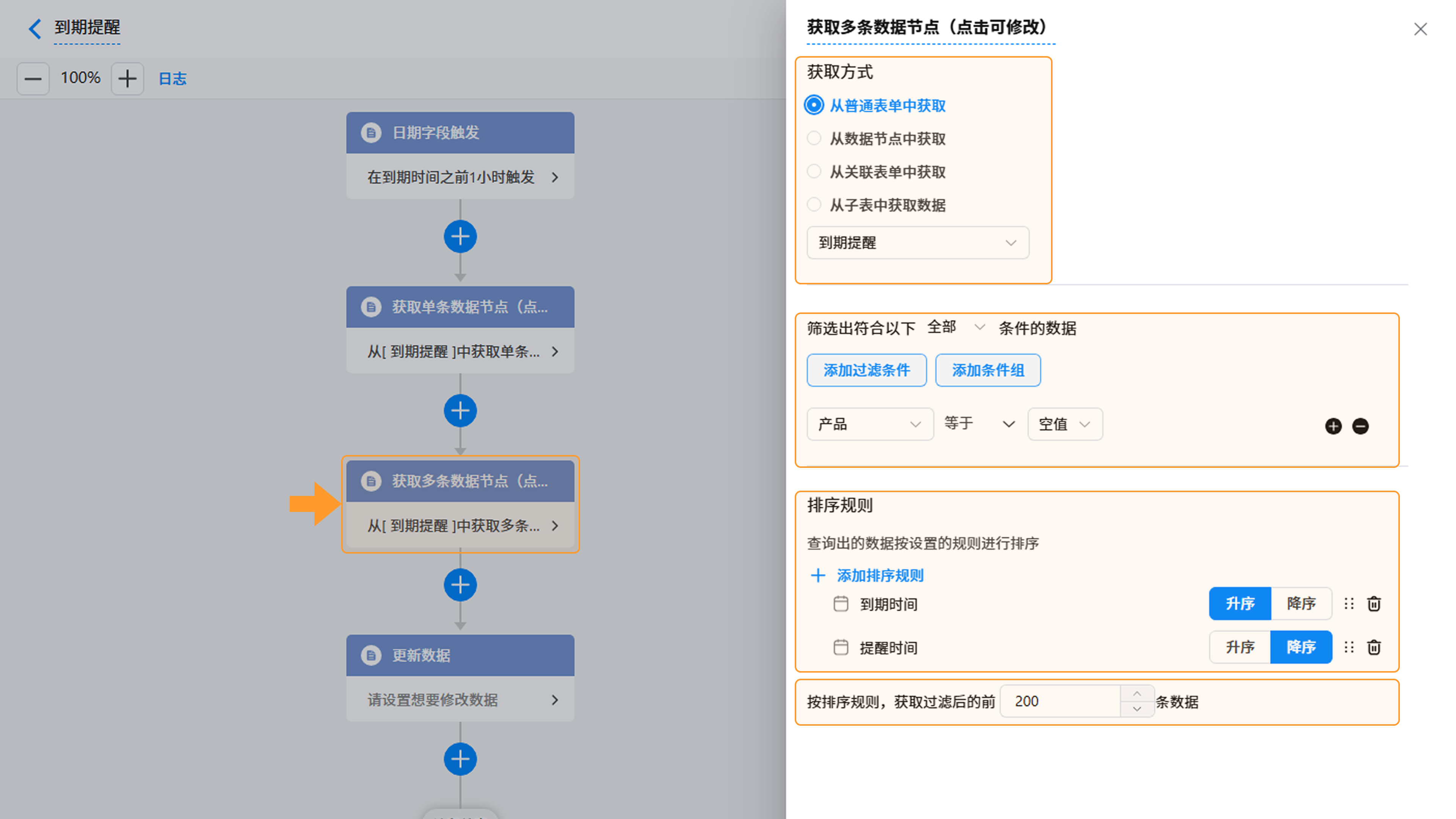Image resolution: width=1456 pixels, height=819 pixels.
Task: Select the 日期字段触发 node header
Action: (x=460, y=133)
